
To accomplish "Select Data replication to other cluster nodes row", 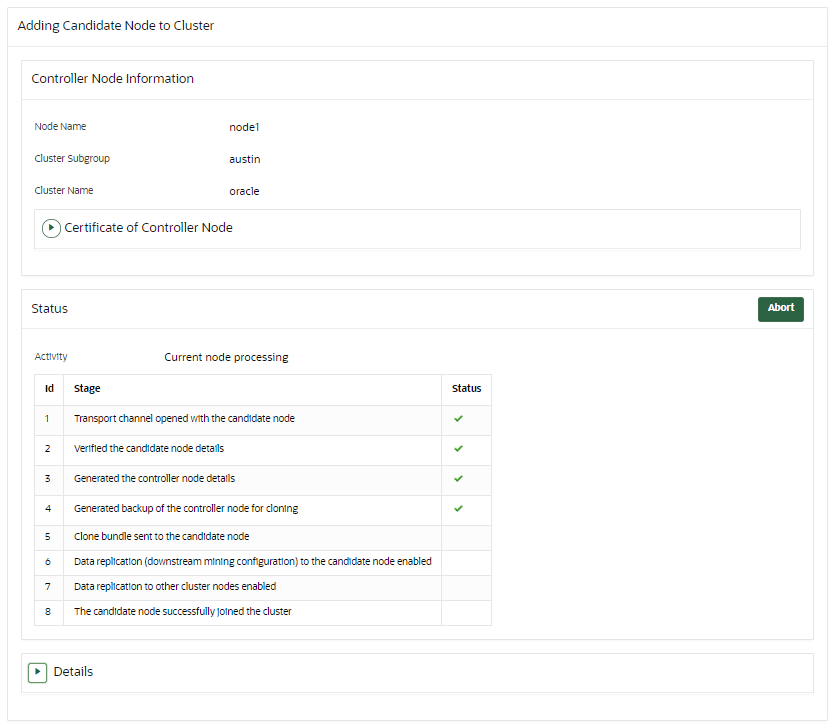I will point(263,588).
